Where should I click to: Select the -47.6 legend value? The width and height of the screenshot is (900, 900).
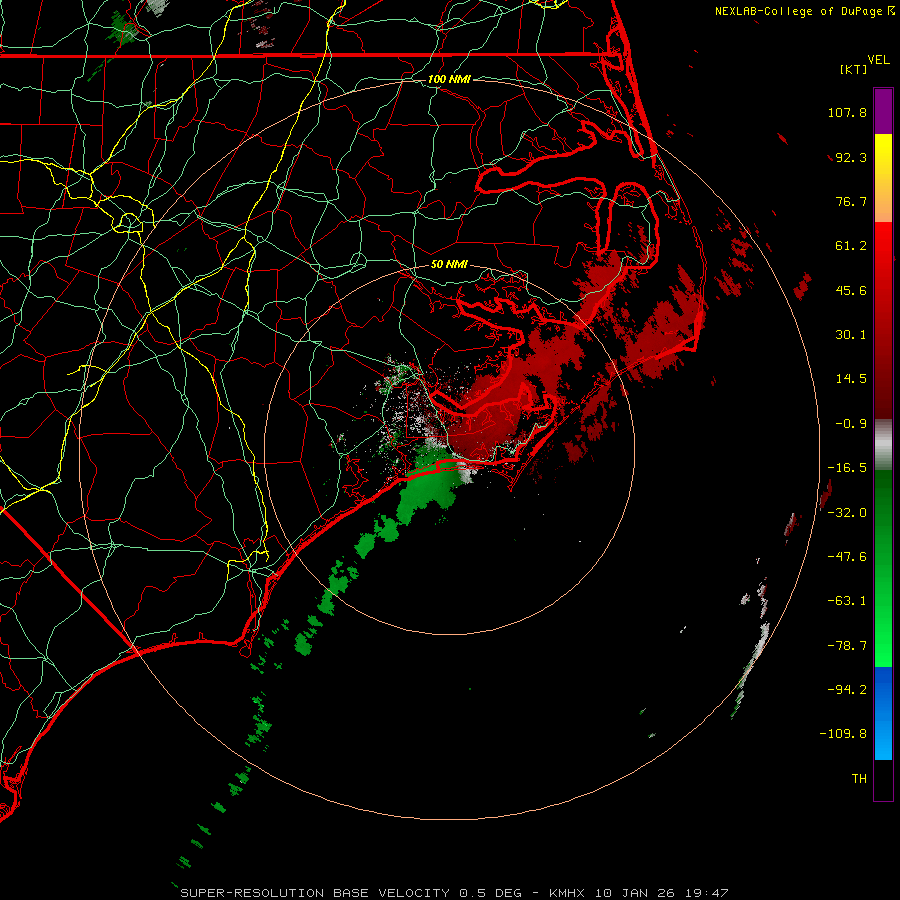[x=847, y=557]
